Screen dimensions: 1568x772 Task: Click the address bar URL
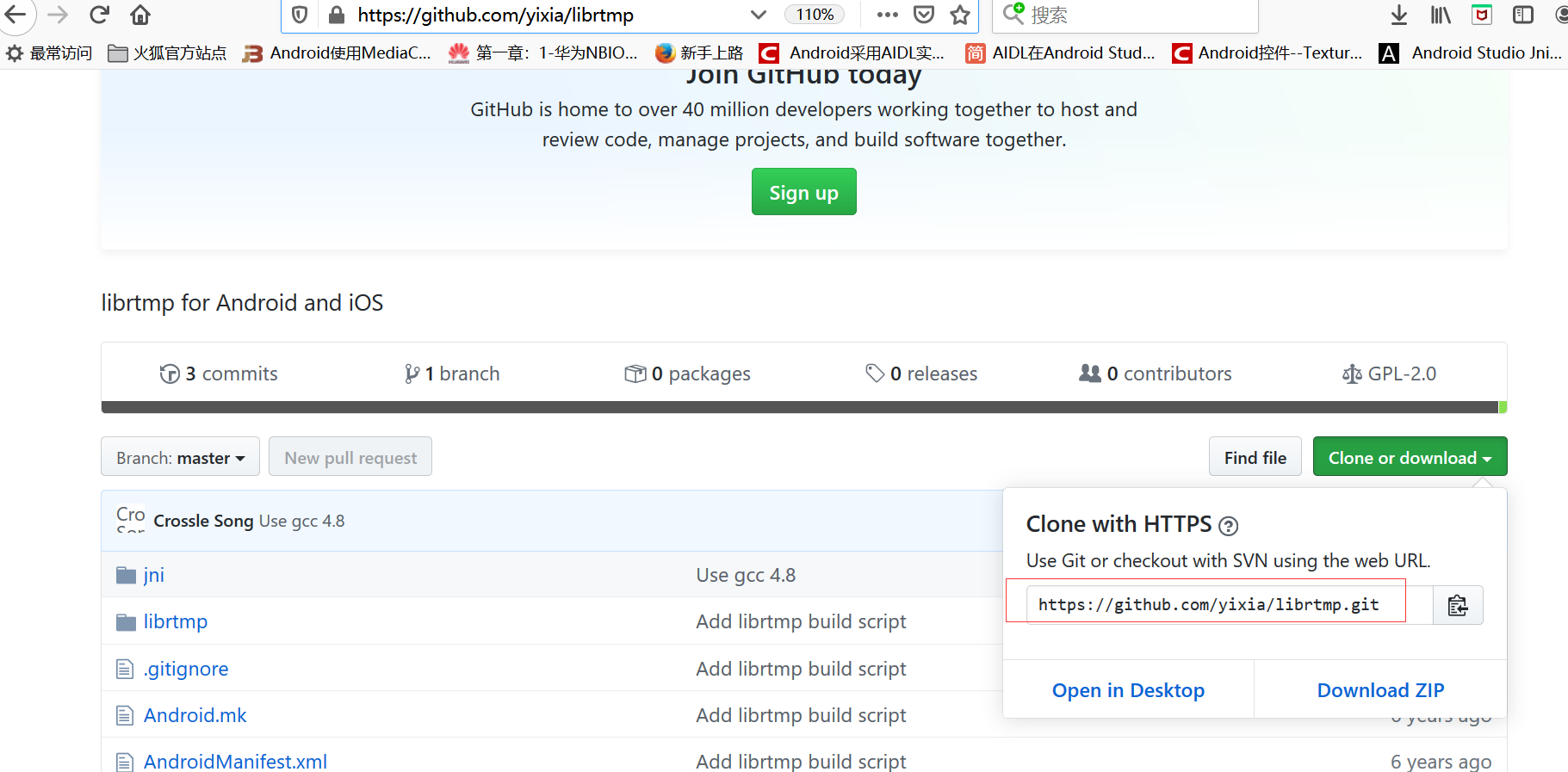pos(495,15)
